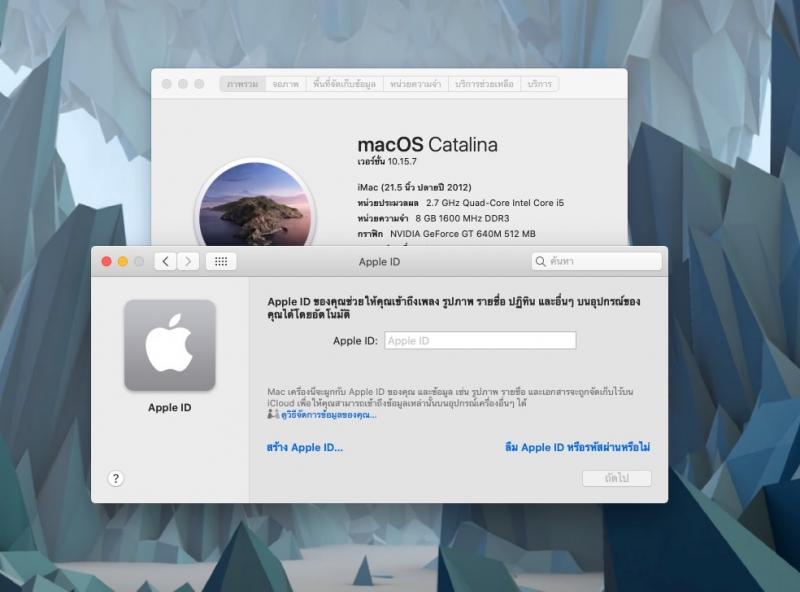This screenshot has width=800, height=592.
Task: Click the macOS Catalina island image
Action: (255, 204)
